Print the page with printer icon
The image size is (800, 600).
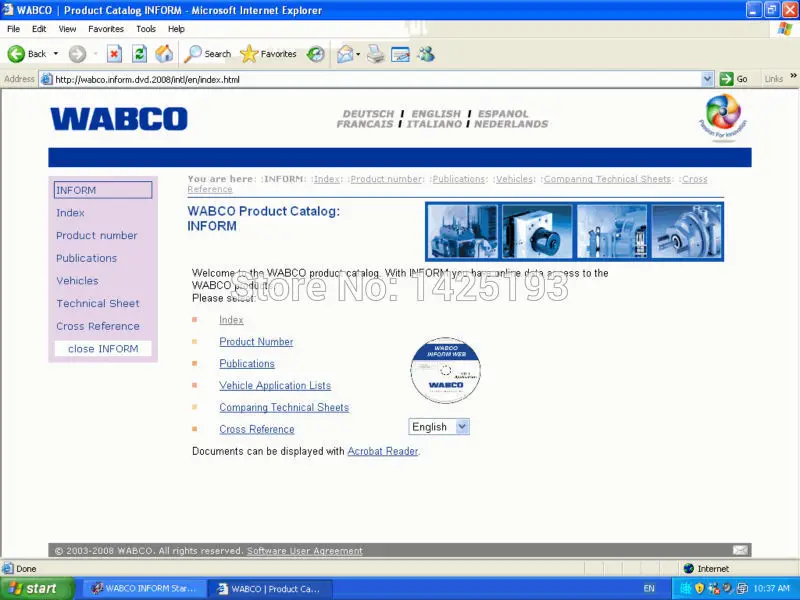click(376, 54)
